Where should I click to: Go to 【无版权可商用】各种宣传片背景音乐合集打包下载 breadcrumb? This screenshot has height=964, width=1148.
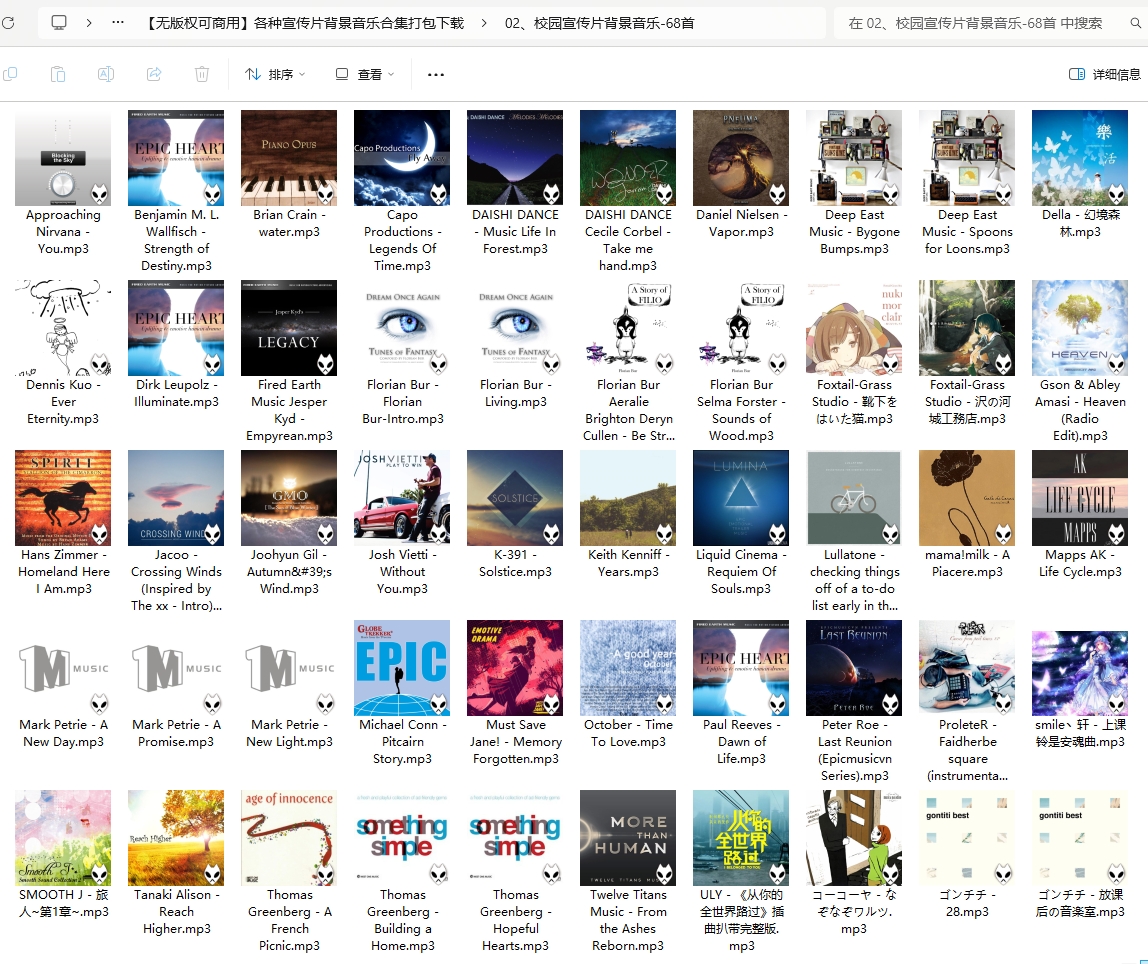click(x=304, y=22)
